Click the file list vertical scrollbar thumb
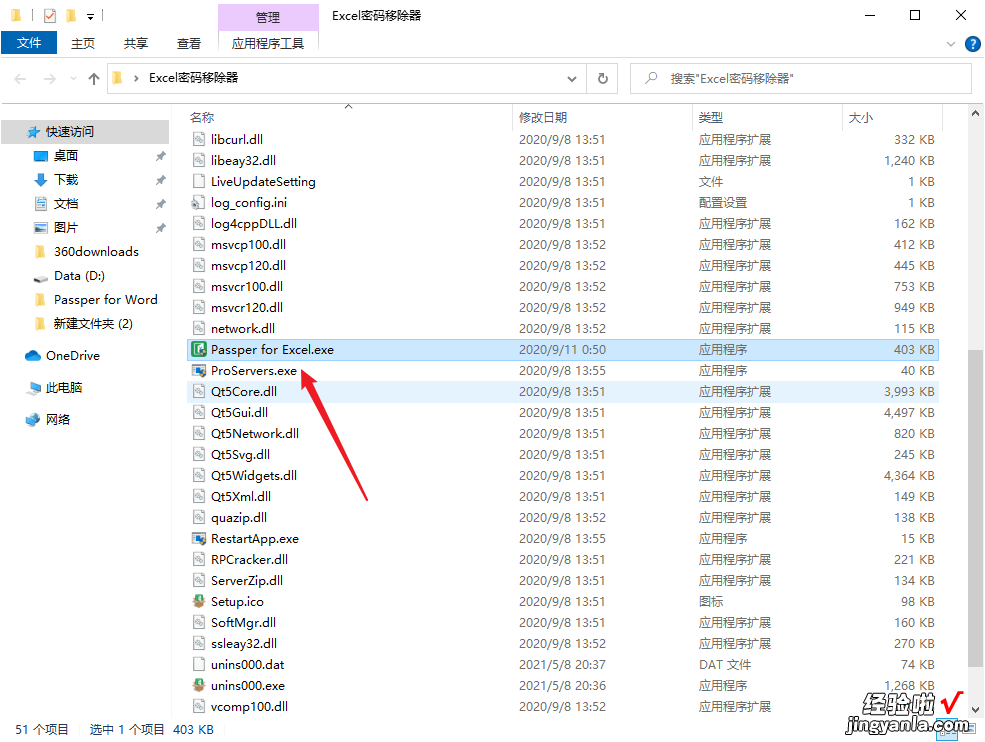Viewport: 985px width, 742px height. (x=975, y=508)
